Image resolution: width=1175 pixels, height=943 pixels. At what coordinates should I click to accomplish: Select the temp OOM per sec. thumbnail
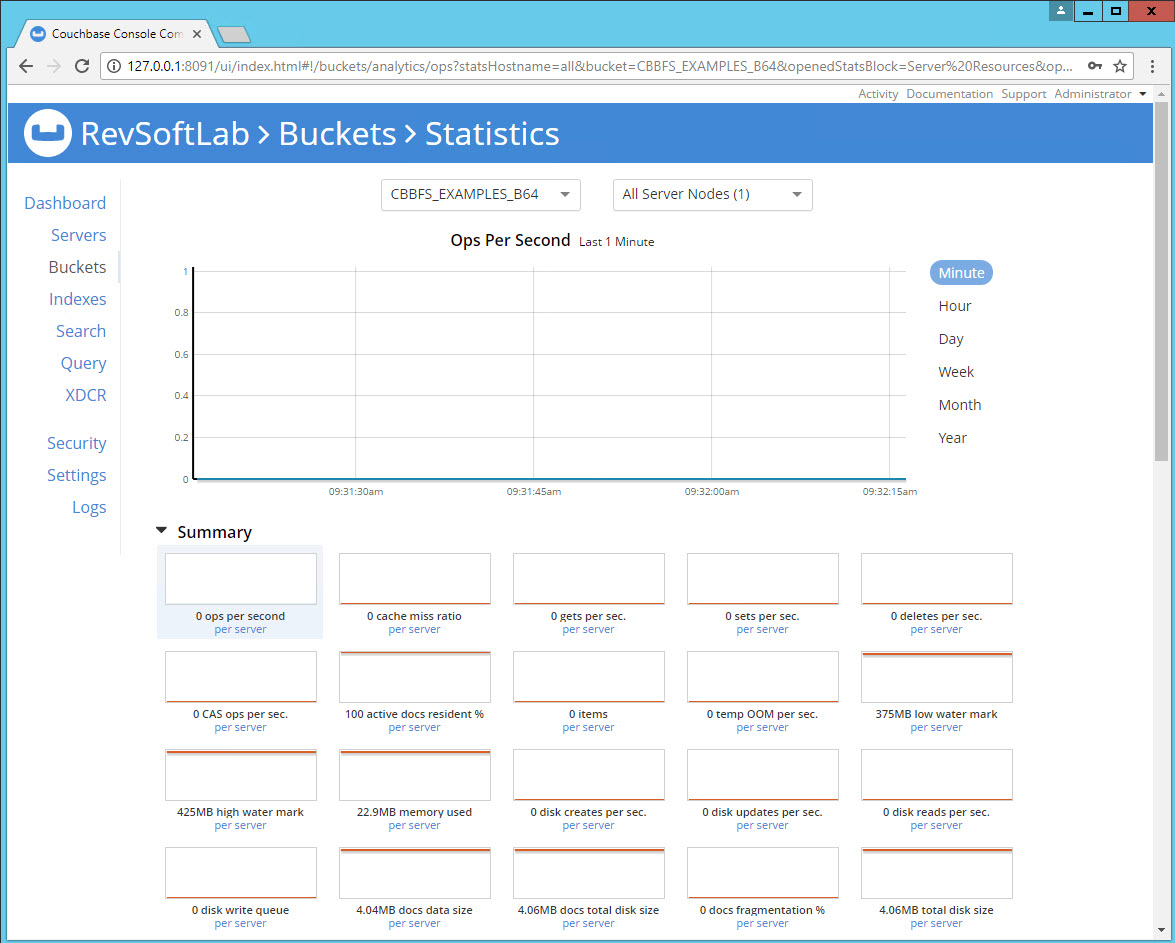point(762,677)
